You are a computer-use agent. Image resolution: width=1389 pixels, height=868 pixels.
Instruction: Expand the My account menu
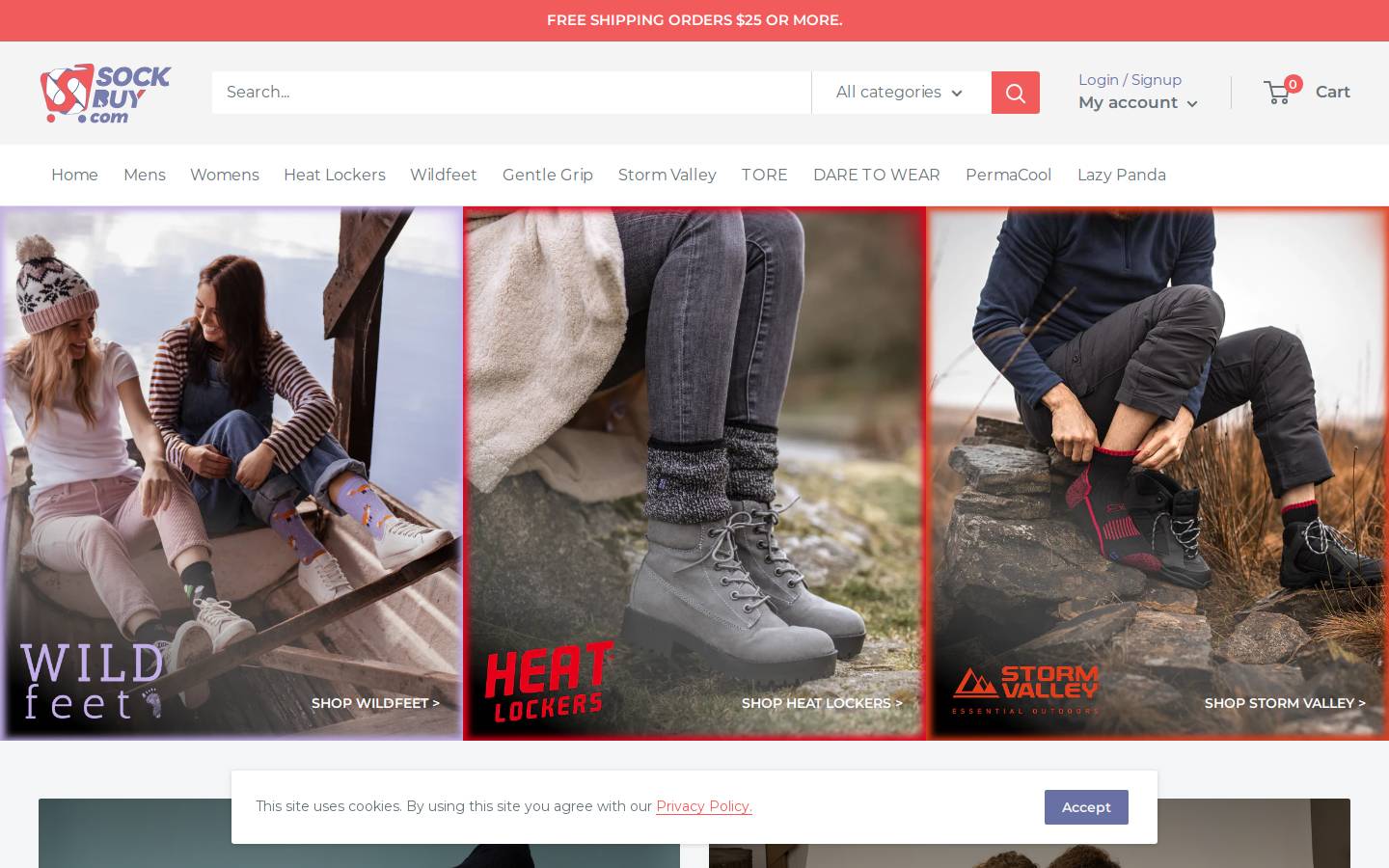point(1138,103)
